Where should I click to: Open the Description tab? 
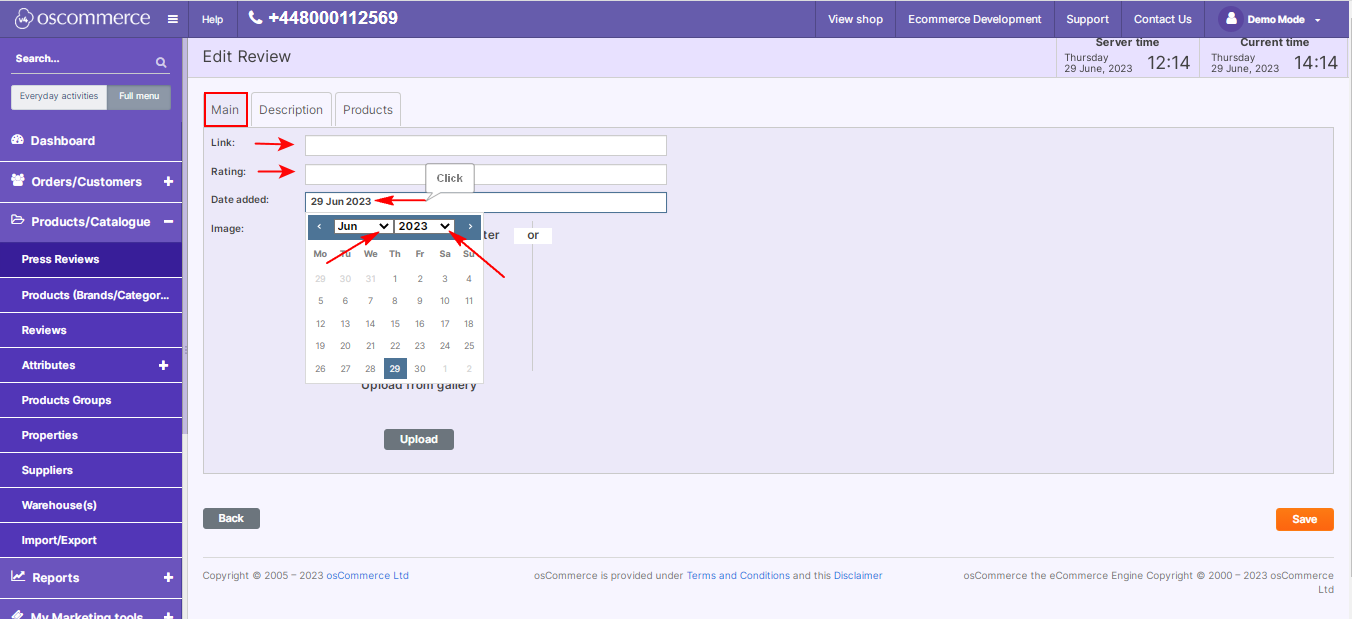point(291,110)
